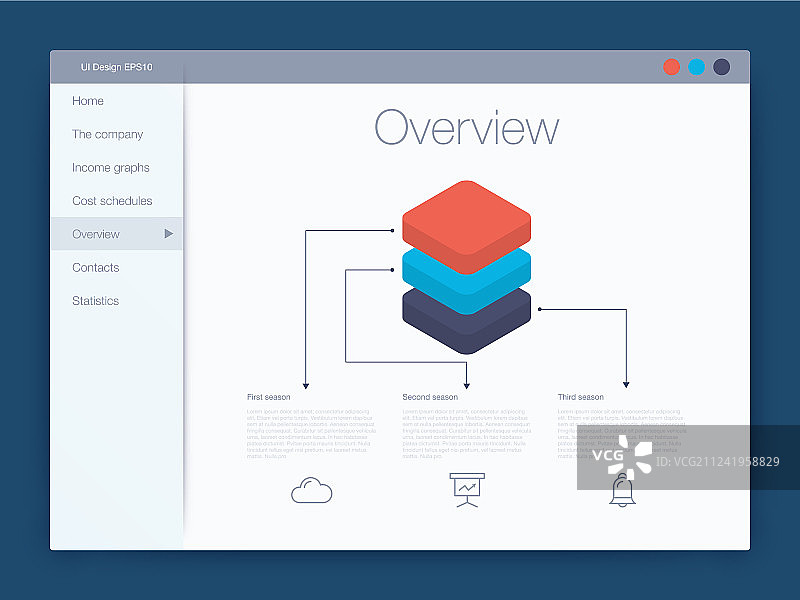Click the dark navy circle in title bar
The height and width of the screenshot is (600, 800).
[x=721, y=67]
